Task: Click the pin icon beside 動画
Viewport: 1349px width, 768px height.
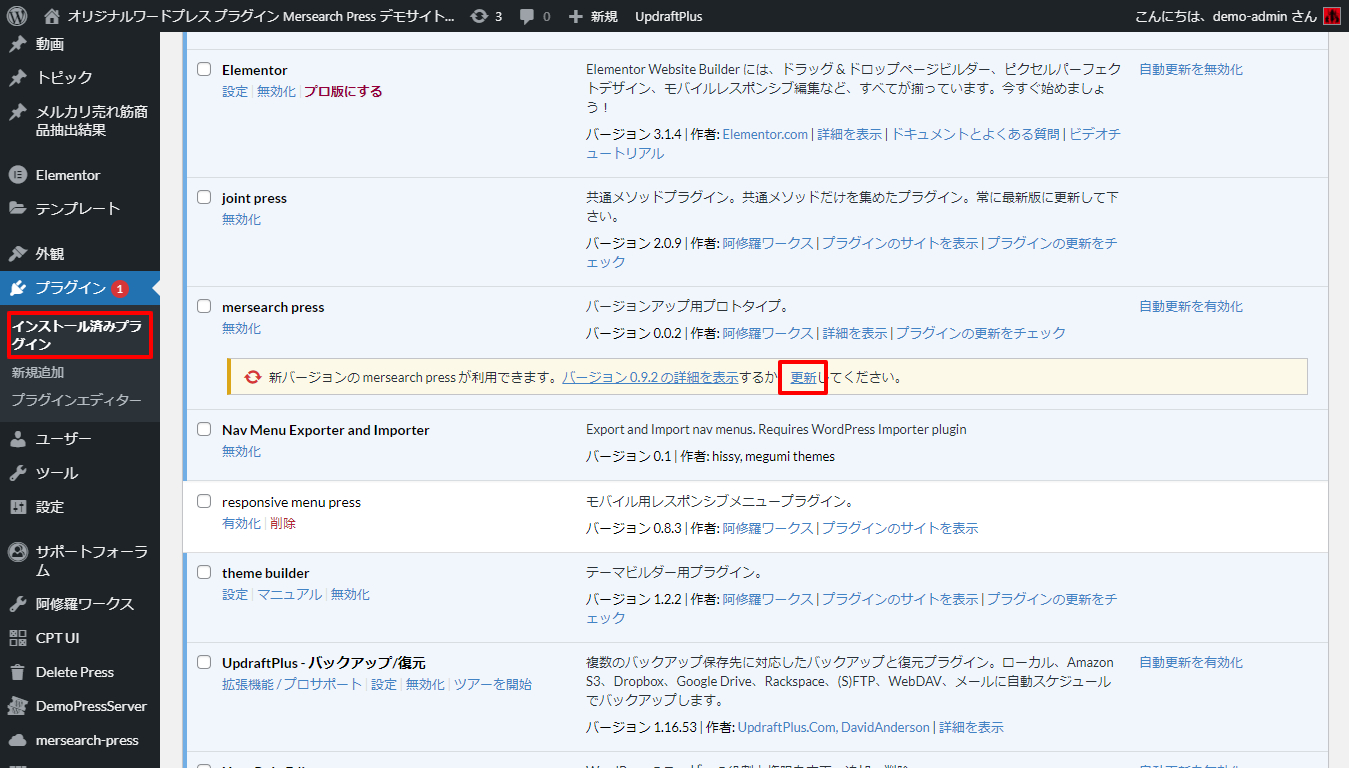Action: [x=17, y=44]
